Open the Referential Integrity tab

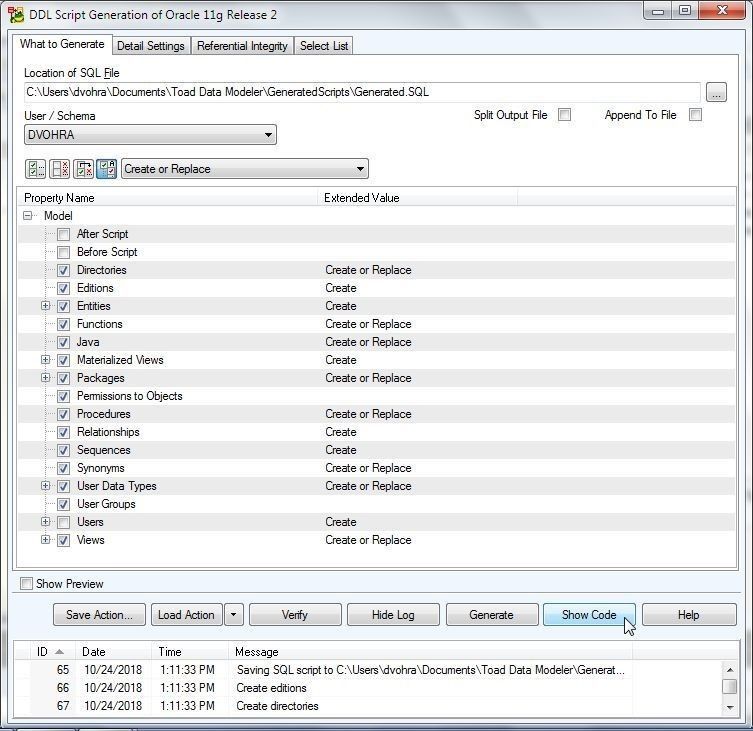click(242, 46)
